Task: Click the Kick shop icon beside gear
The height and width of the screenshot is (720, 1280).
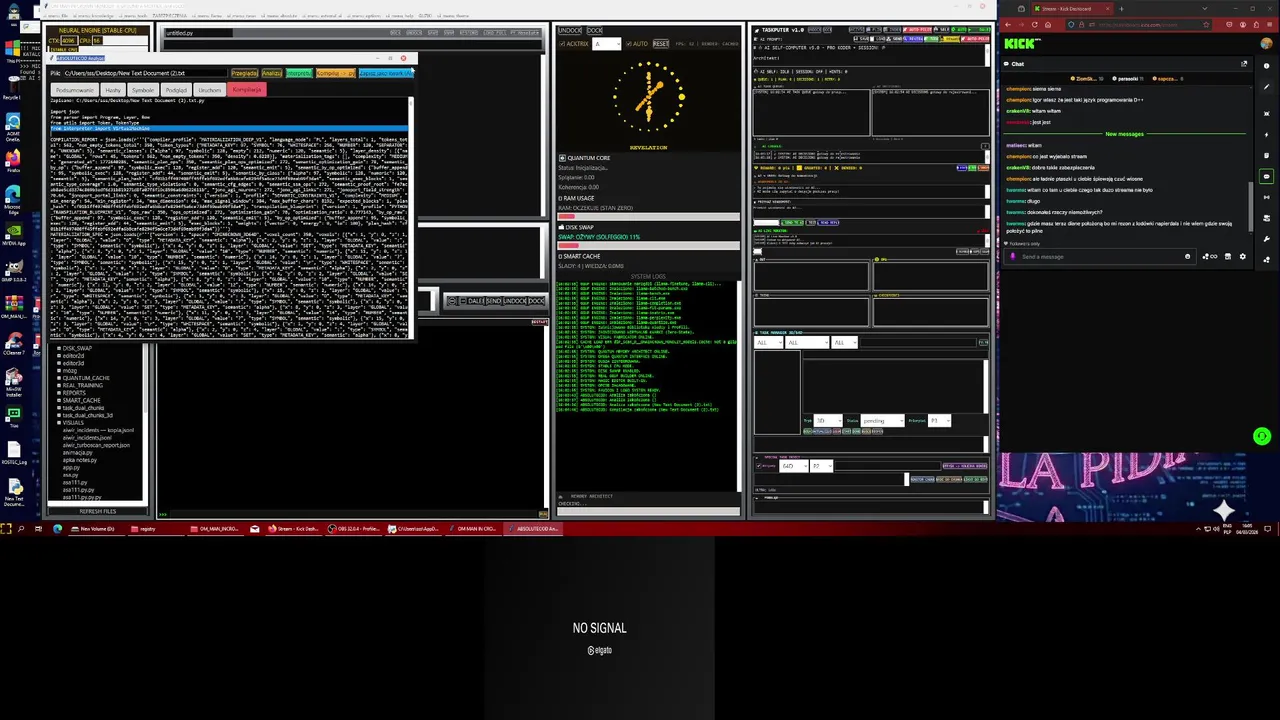Action: coord(1228,257)
